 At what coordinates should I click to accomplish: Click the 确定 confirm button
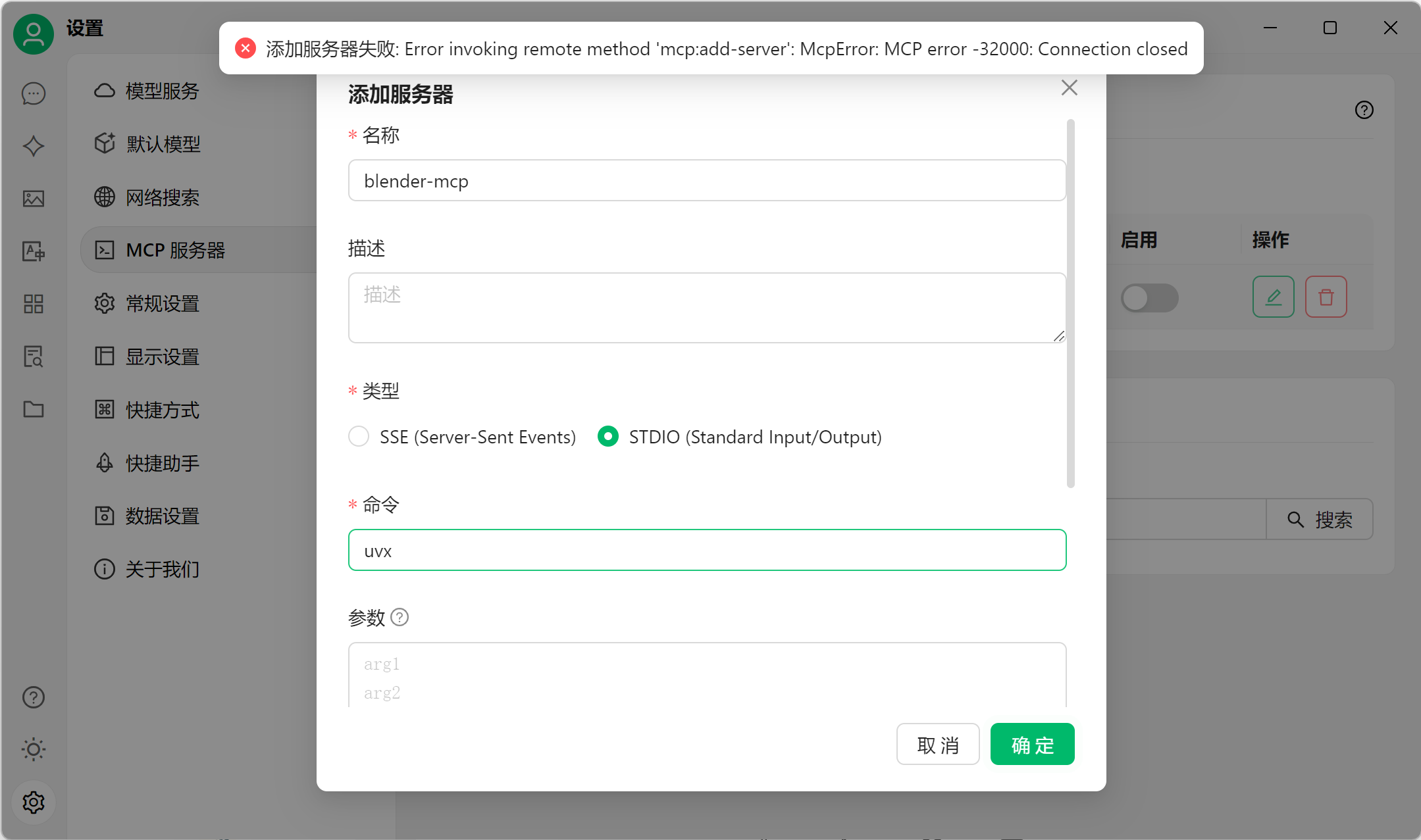coord(1032,745)
